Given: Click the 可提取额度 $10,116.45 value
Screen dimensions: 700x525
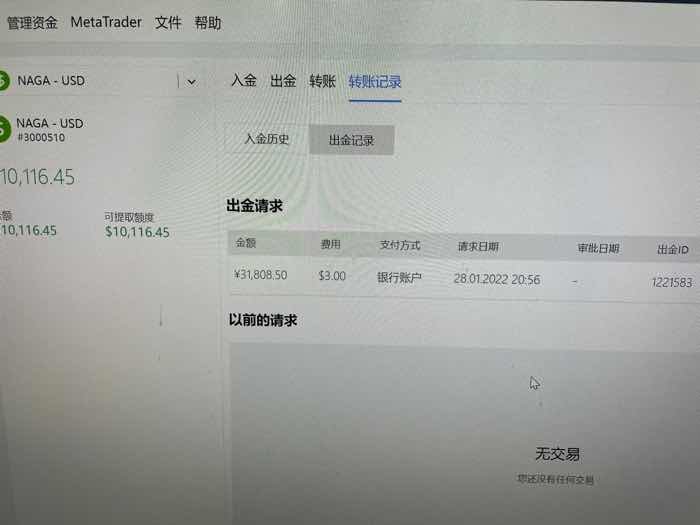Looking at the screenshot, I should (x=137, y=232).
